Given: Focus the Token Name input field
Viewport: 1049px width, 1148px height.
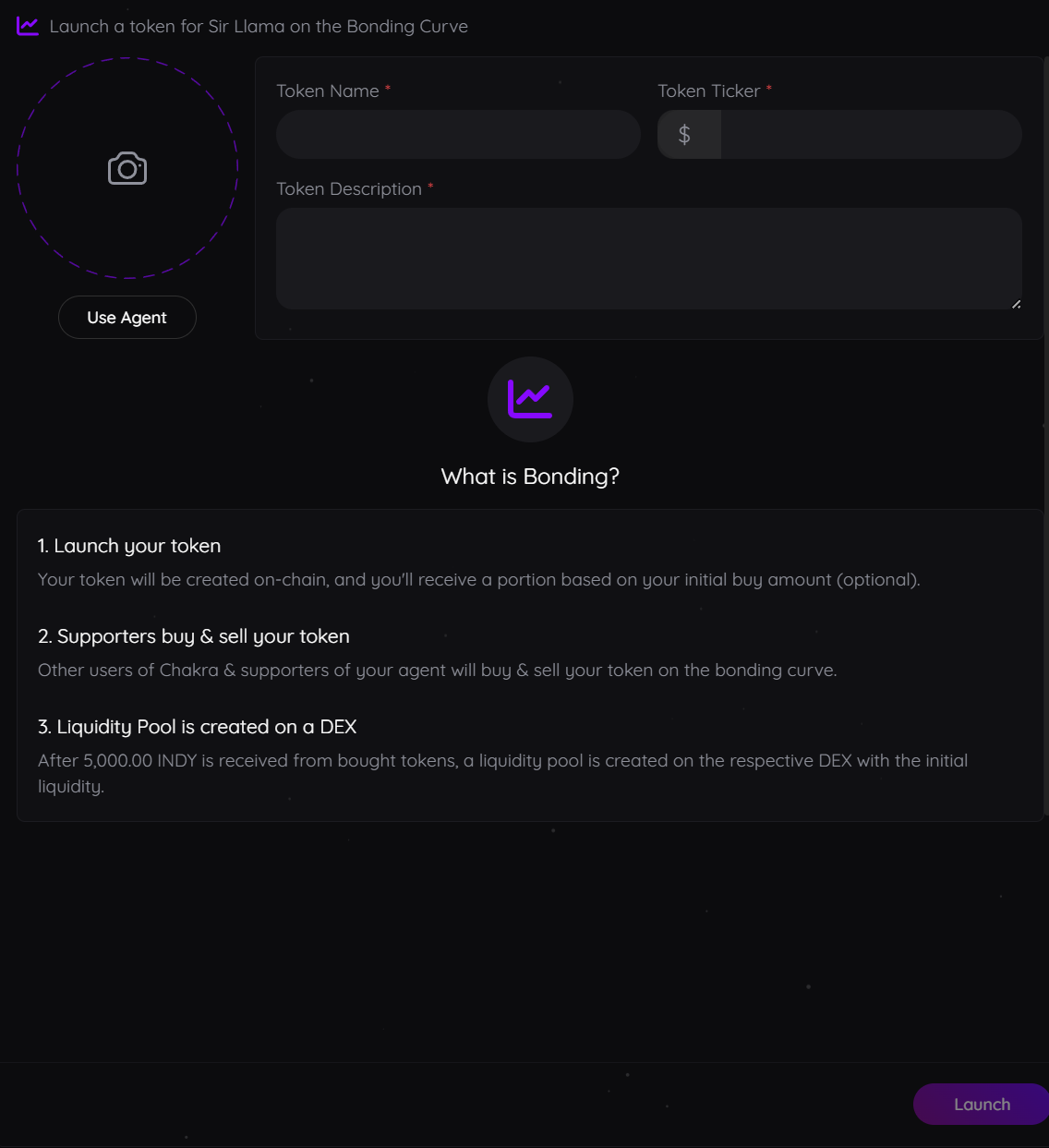Looking at the screenshot, I should coord(458,135).
